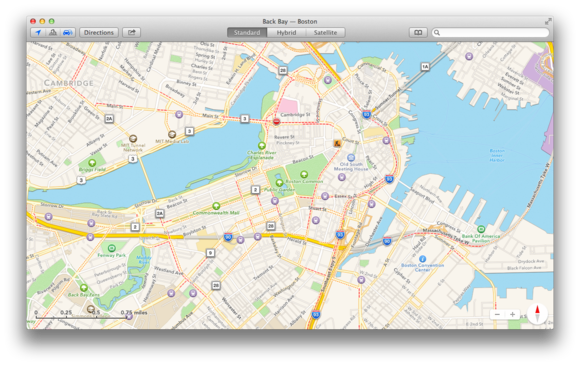Zoom in with the plus button
This screenshot has width=580, height=366.
click(512, 315)
